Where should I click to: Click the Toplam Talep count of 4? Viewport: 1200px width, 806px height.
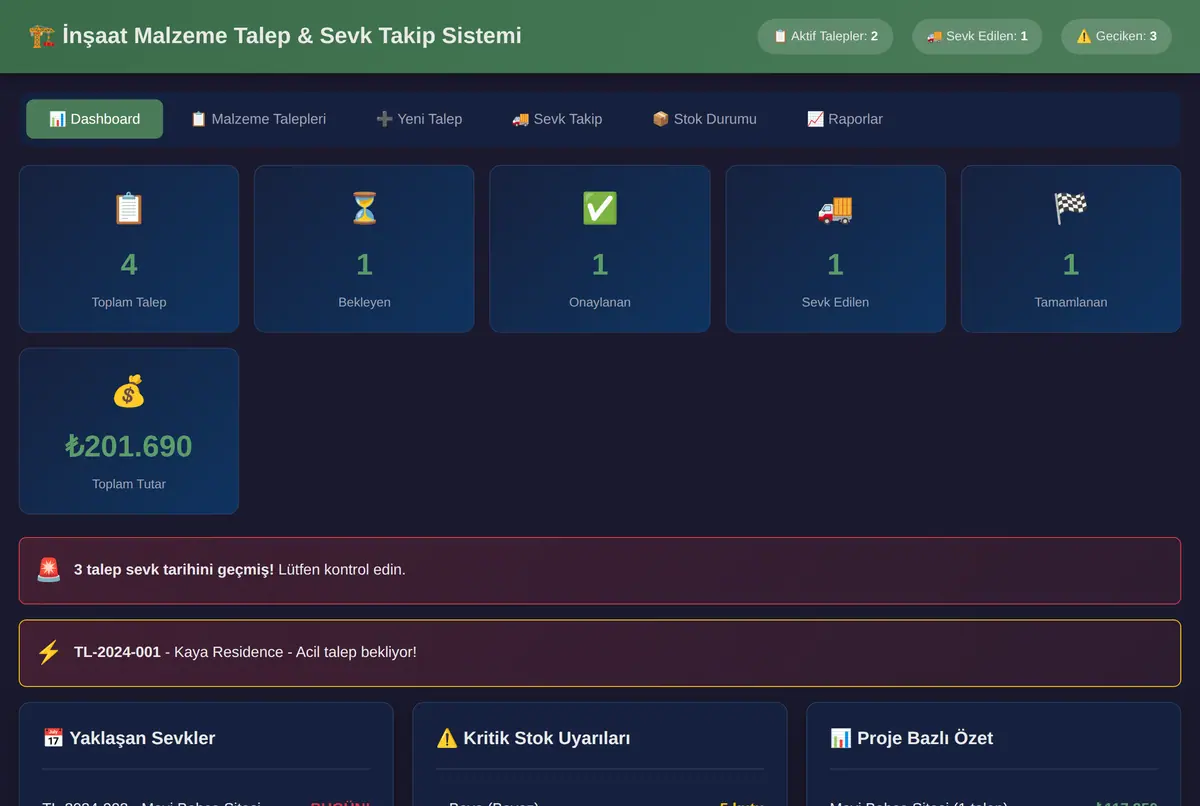pyautogui.click(x=129, y=264)
